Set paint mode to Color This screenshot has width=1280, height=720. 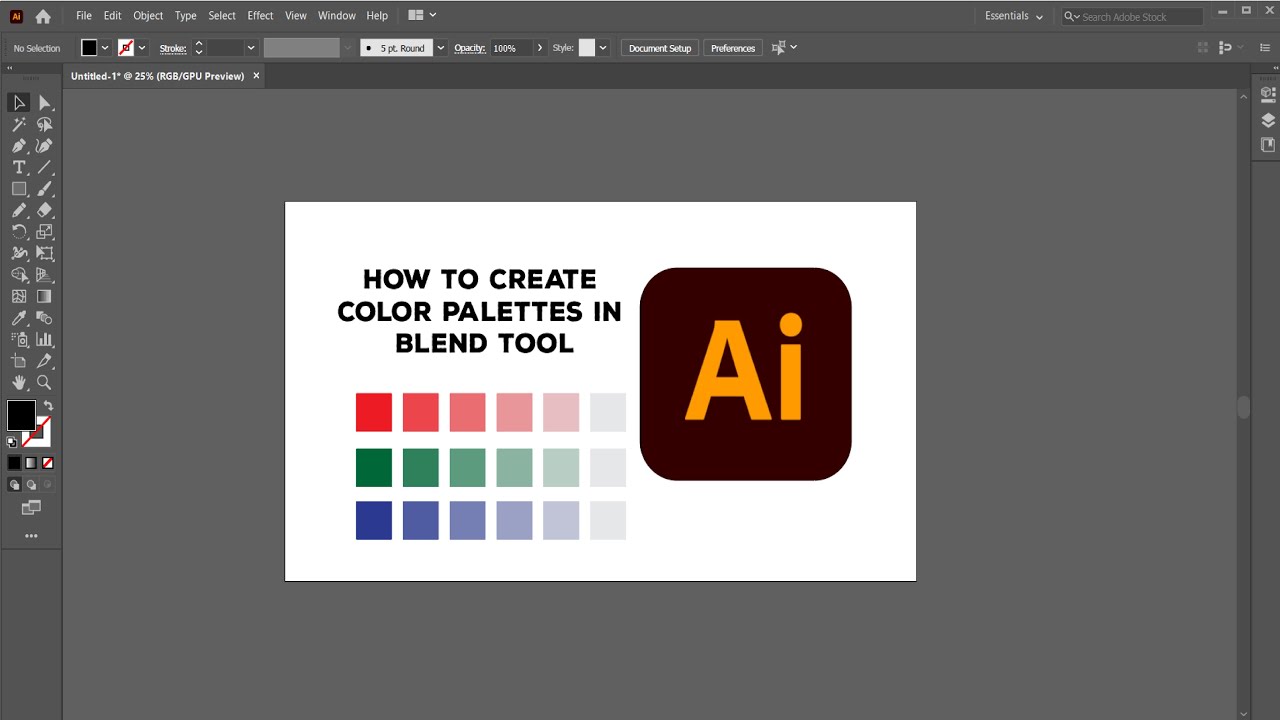tap(14, 463)
